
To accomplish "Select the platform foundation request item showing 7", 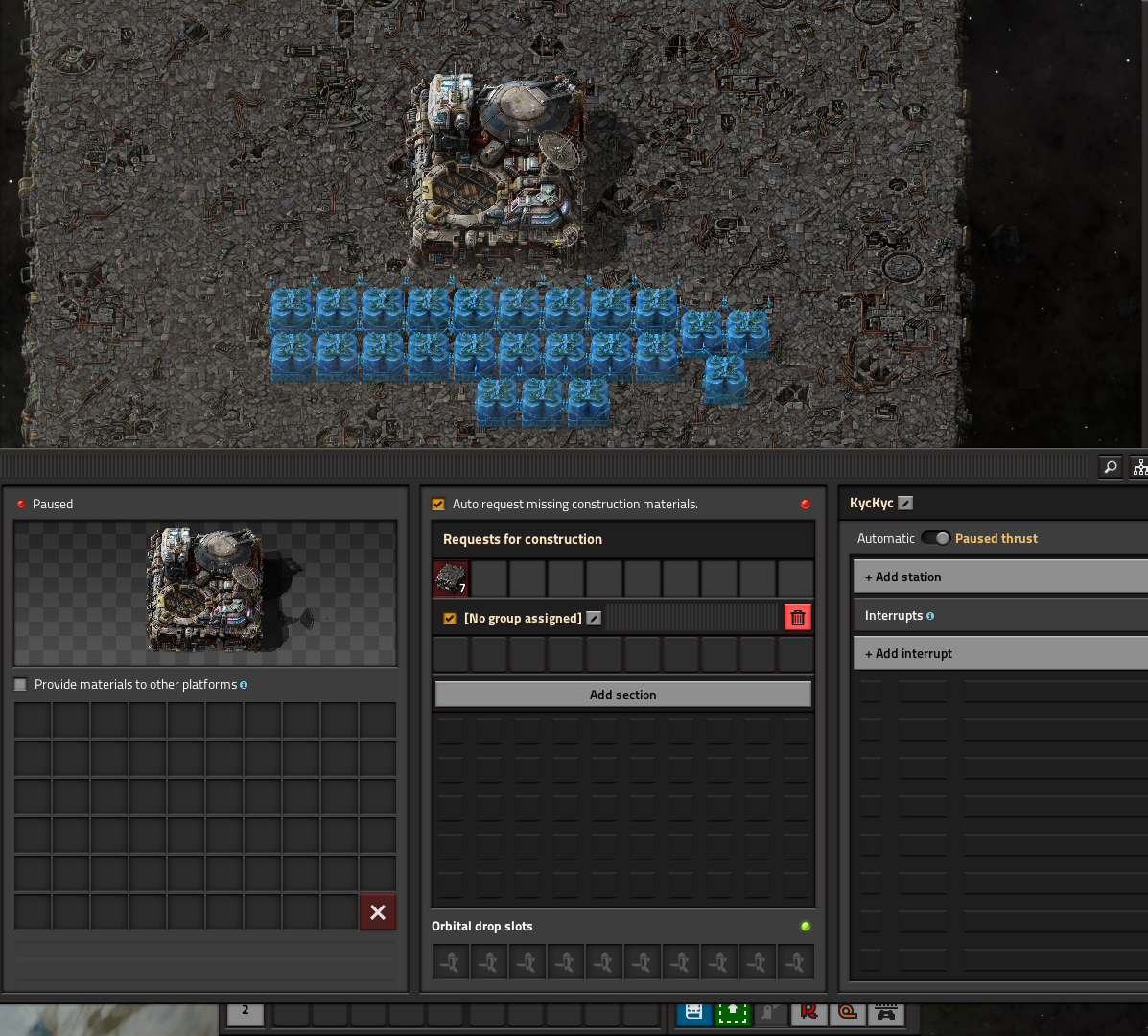I will click(x=451, y=578).
